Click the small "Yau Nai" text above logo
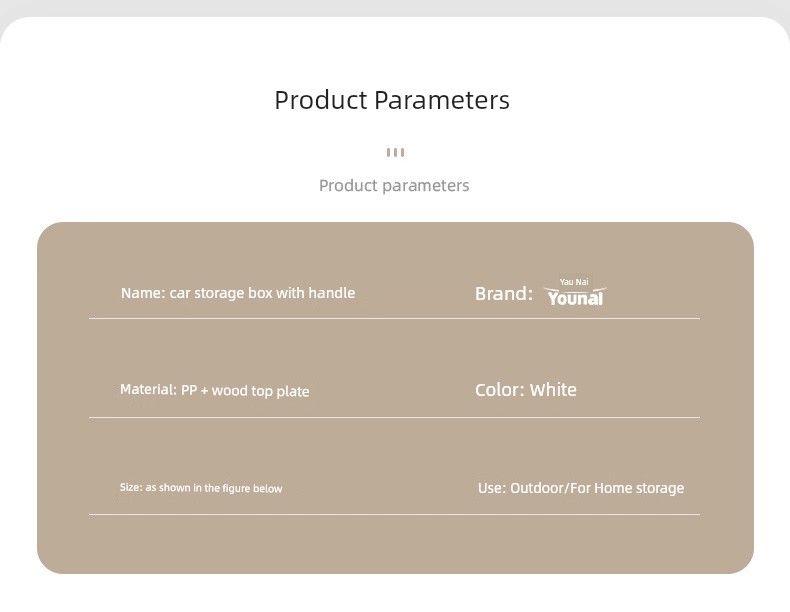The image size is (790, 612). 574,282
